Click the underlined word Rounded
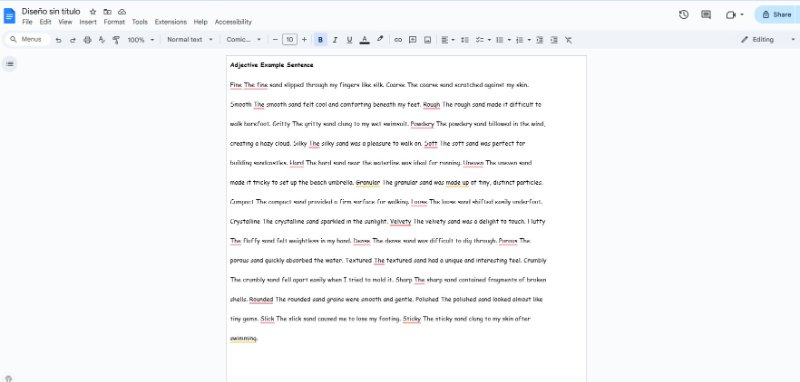Screen dimensions: 800x382 (261, 299)
